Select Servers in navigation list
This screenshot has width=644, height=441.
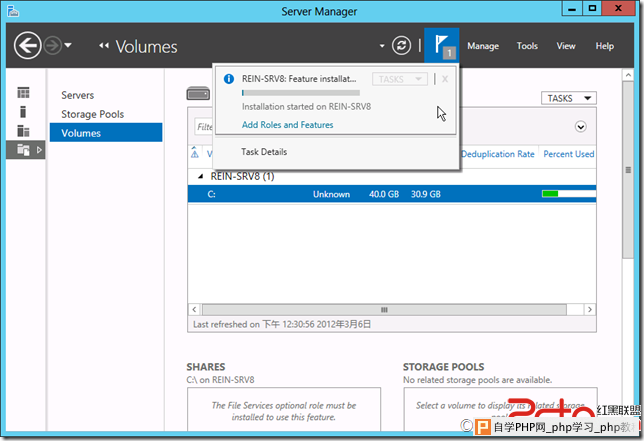pyautogui.click(x=78, y=95)
